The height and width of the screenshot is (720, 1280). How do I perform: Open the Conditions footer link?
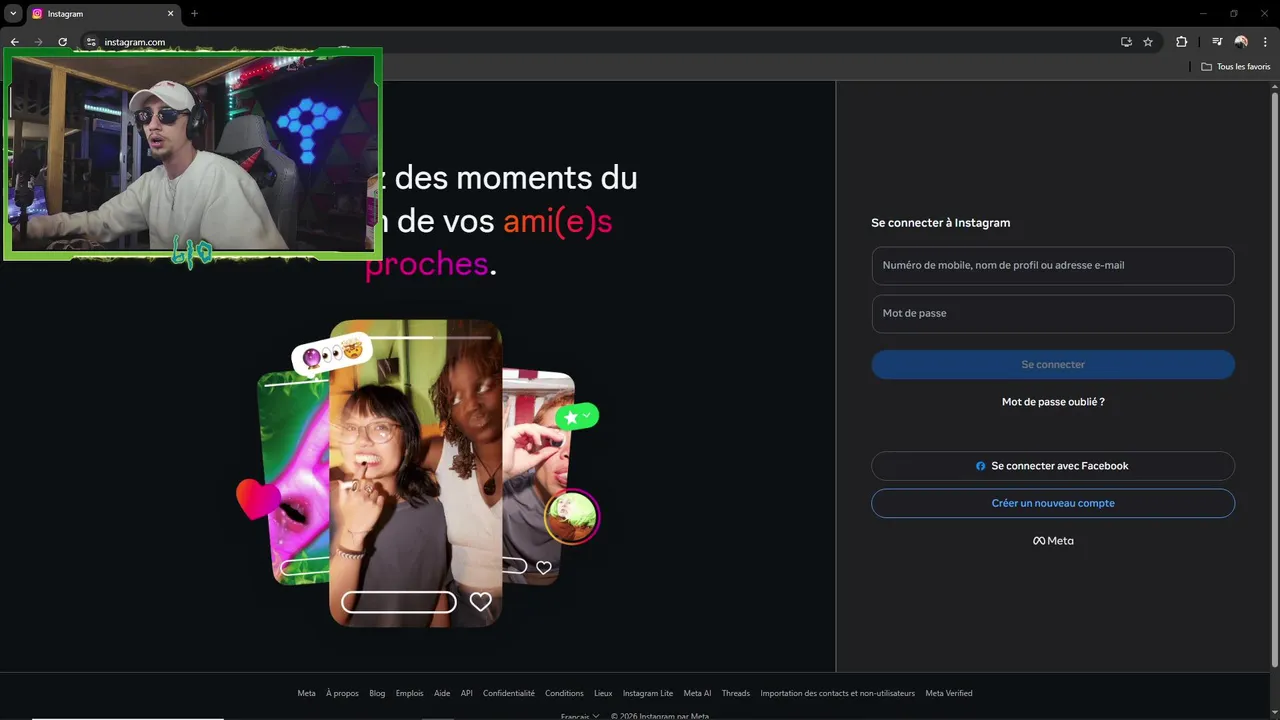point(564,693)
